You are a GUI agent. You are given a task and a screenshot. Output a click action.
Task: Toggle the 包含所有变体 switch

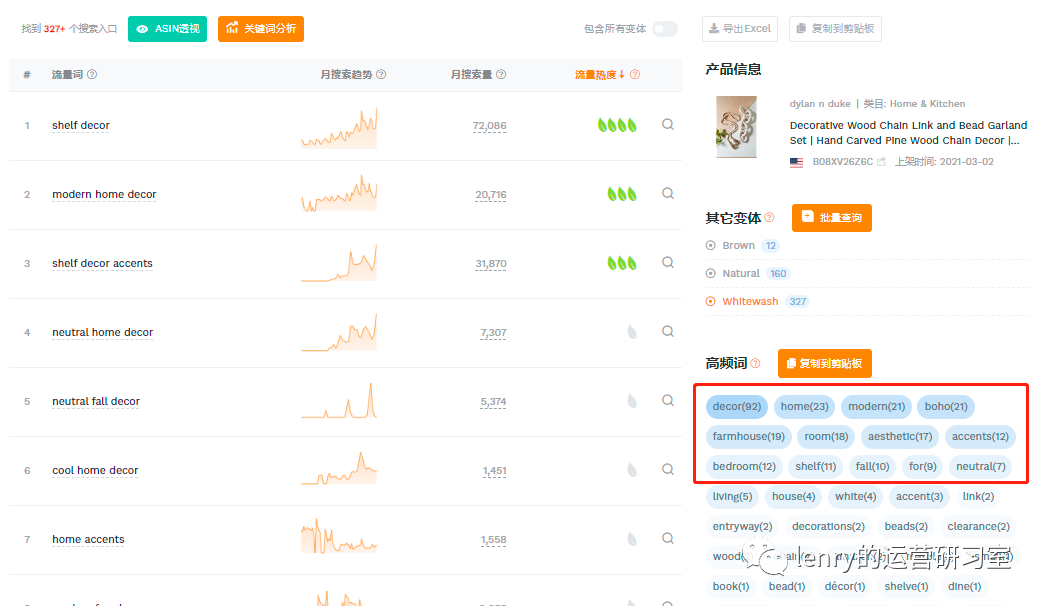(664, 29)
